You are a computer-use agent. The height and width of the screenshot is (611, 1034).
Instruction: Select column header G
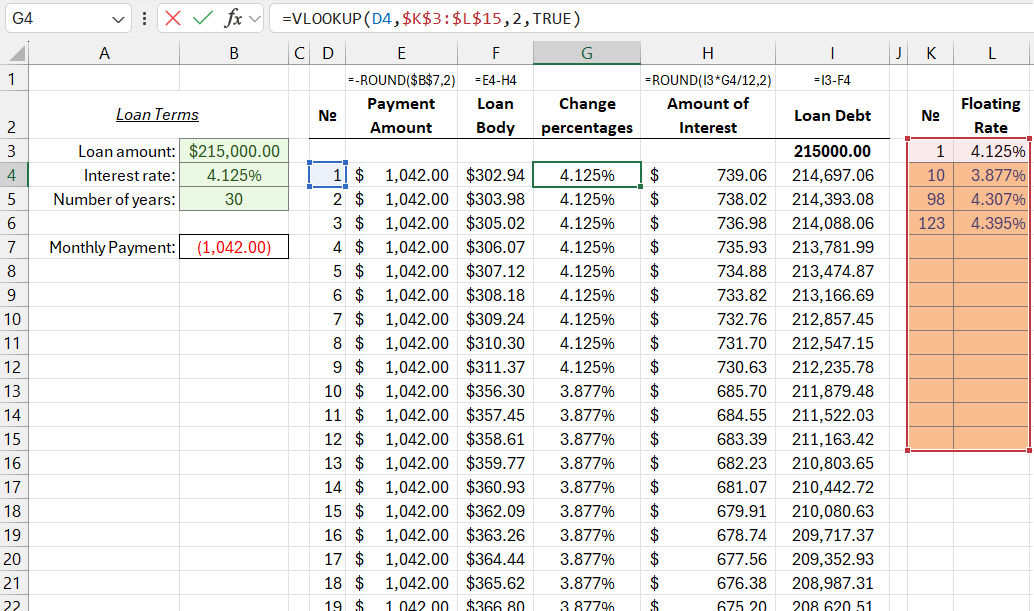[x=587, y=51]
